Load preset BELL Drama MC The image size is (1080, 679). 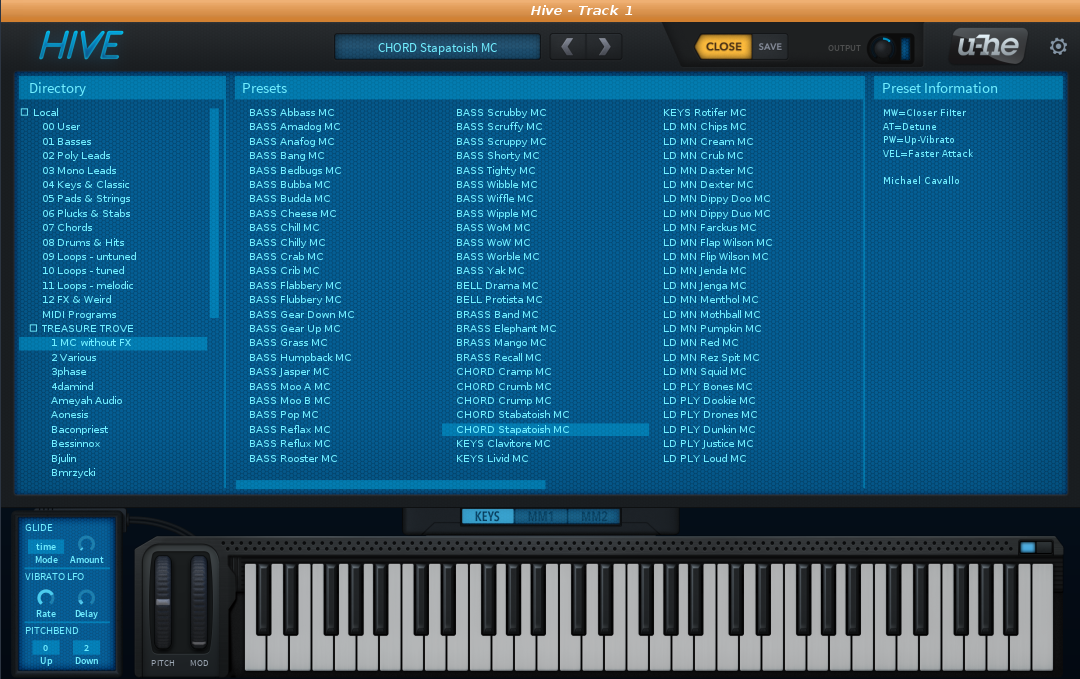click(x=497, y=285)
